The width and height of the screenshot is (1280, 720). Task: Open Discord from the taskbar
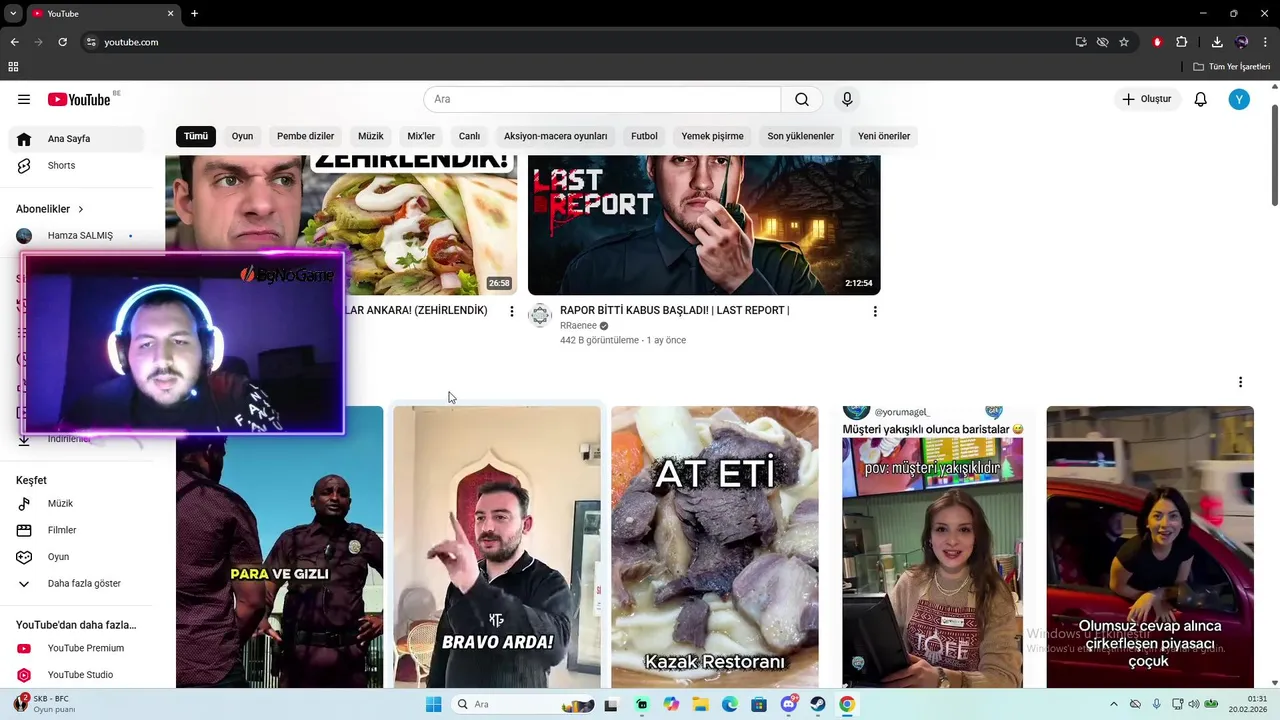(x=789, y=704)
